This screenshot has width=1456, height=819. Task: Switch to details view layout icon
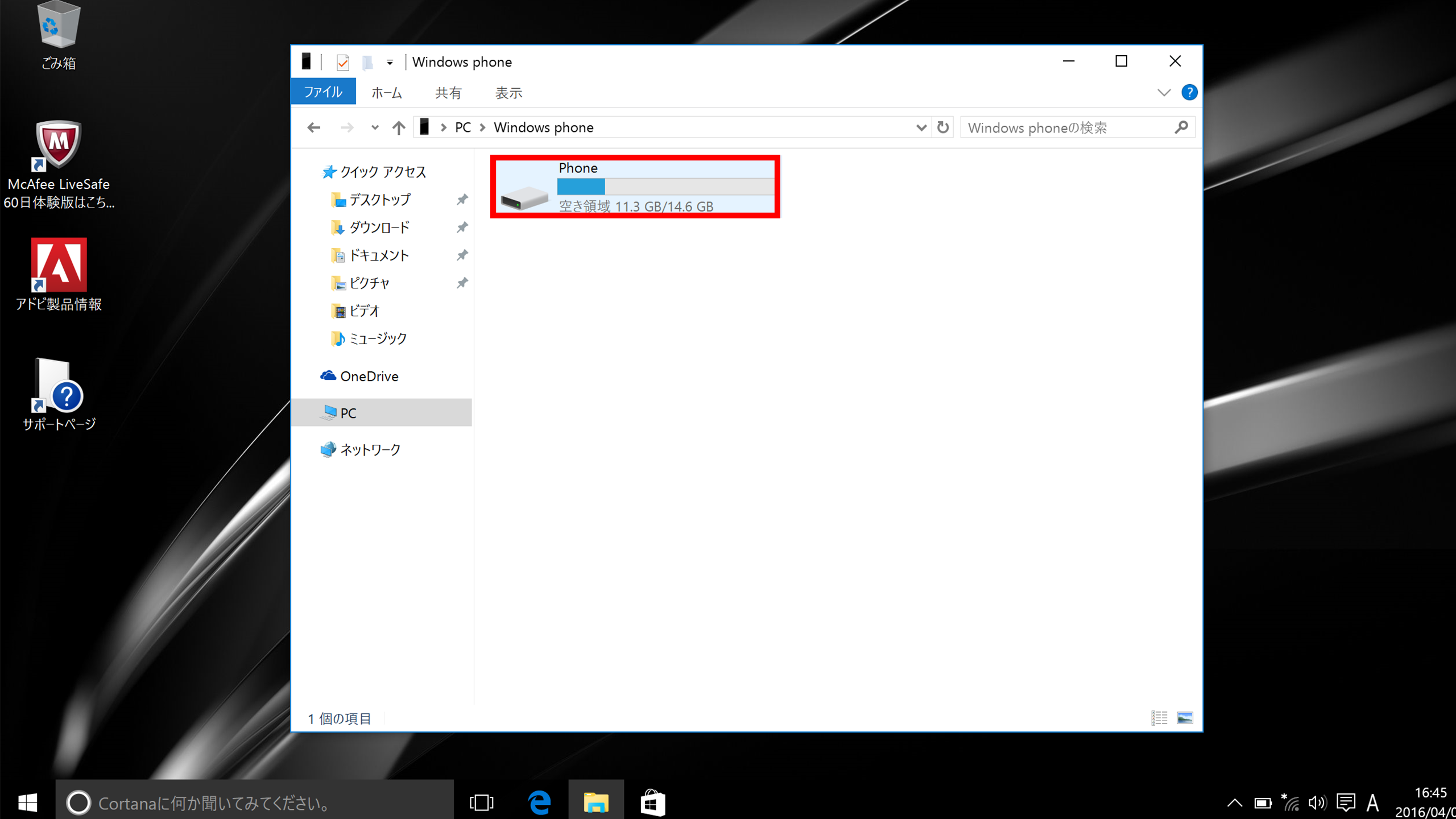pos(1159,718)
